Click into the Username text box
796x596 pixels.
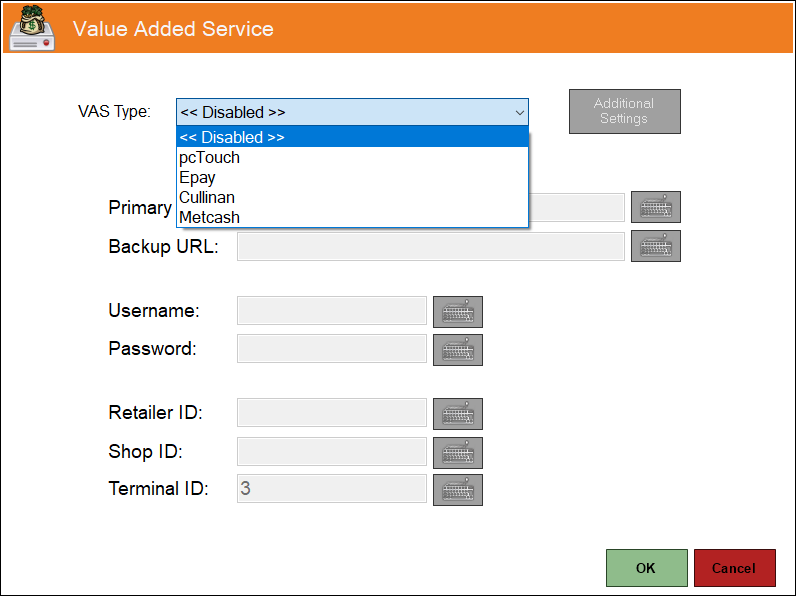point(331,311)
